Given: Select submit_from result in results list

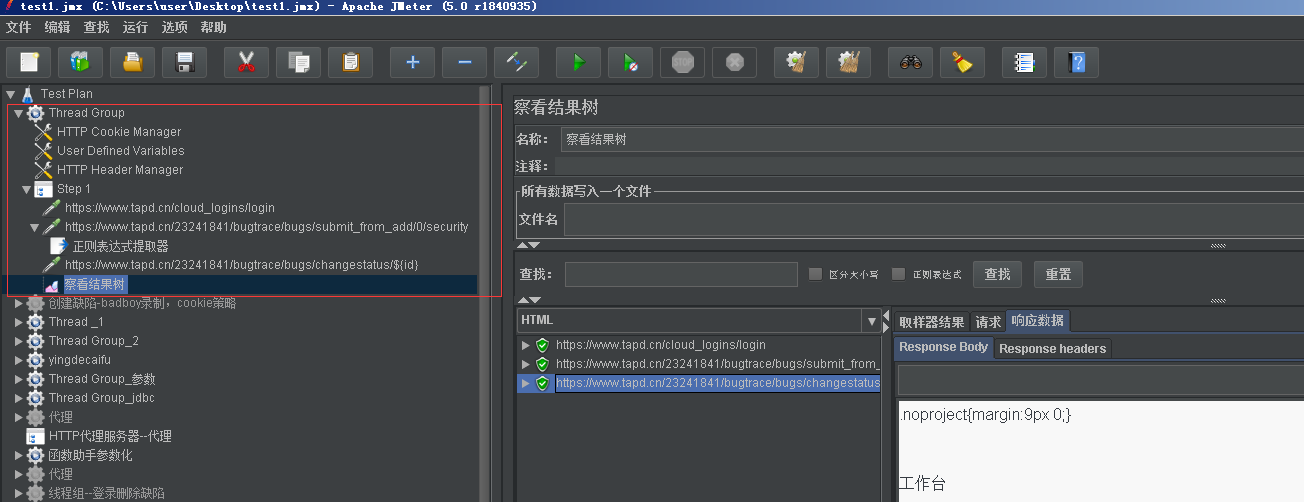Looking at the screenshot, I should [x=717, y=364].
